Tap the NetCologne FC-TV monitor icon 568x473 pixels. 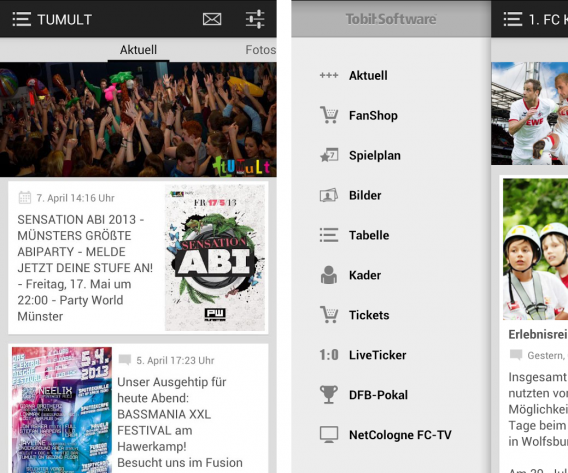[x=329, y=434]
